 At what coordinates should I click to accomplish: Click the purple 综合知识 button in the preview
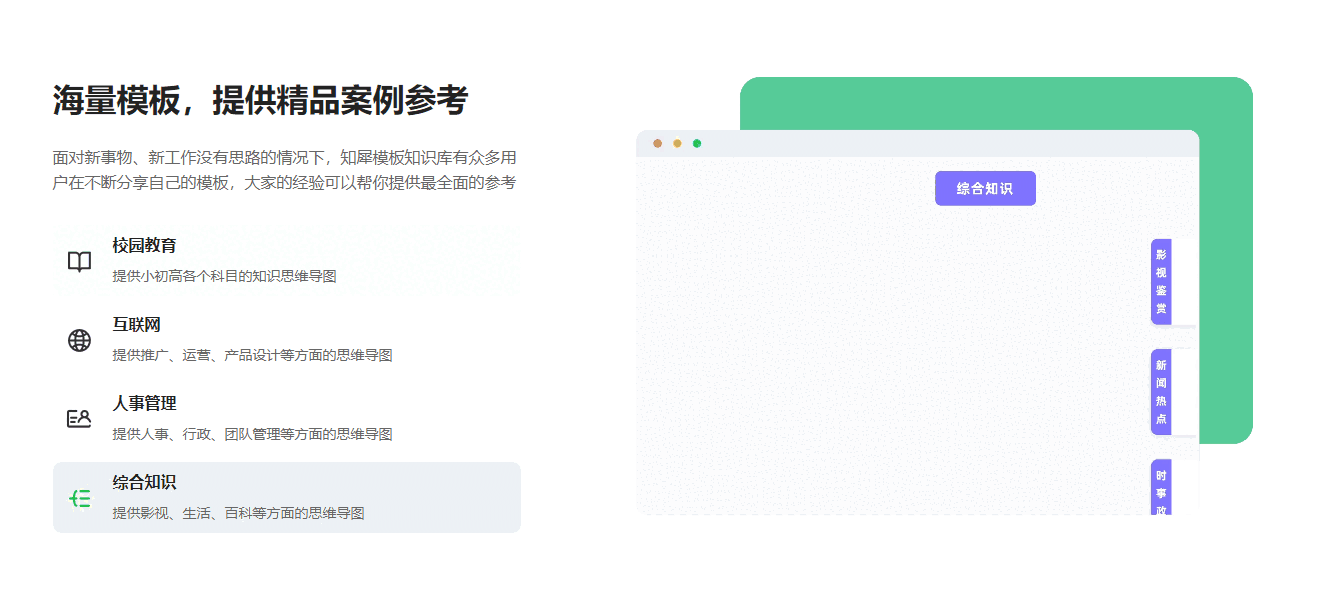(985, 188)
